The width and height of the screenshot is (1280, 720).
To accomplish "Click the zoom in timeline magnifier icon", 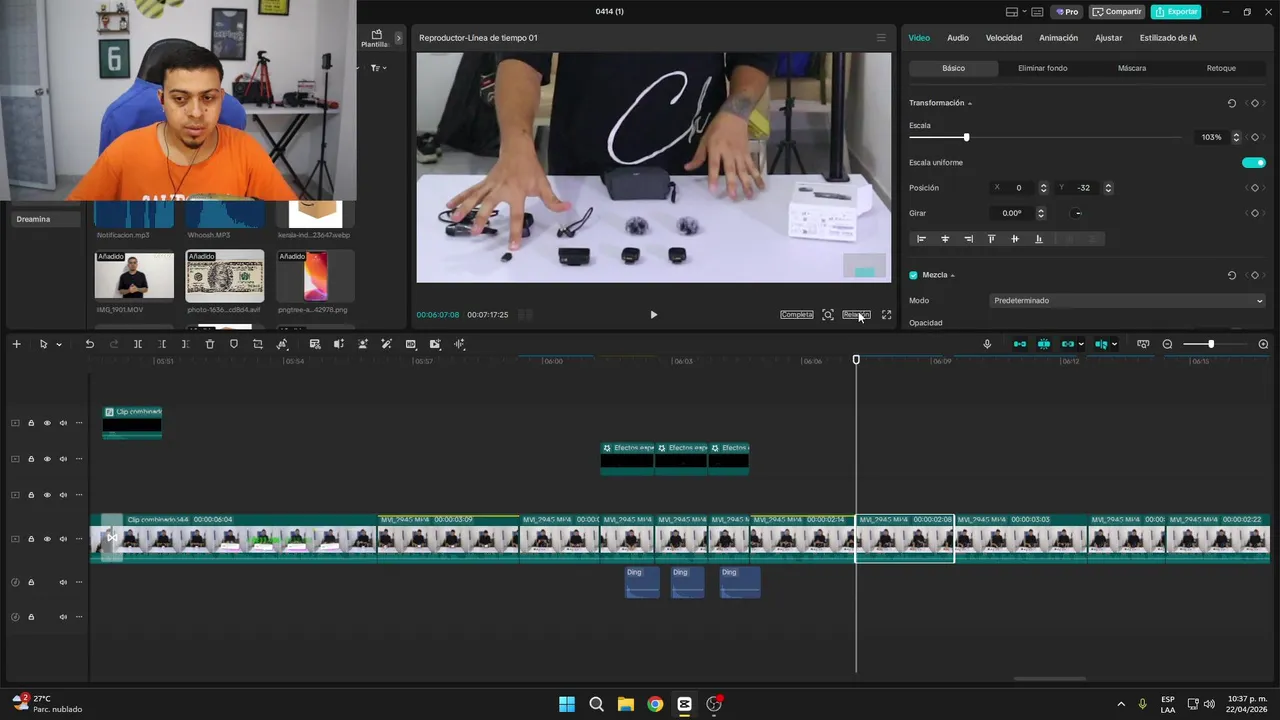I will tap(1263, 344).
